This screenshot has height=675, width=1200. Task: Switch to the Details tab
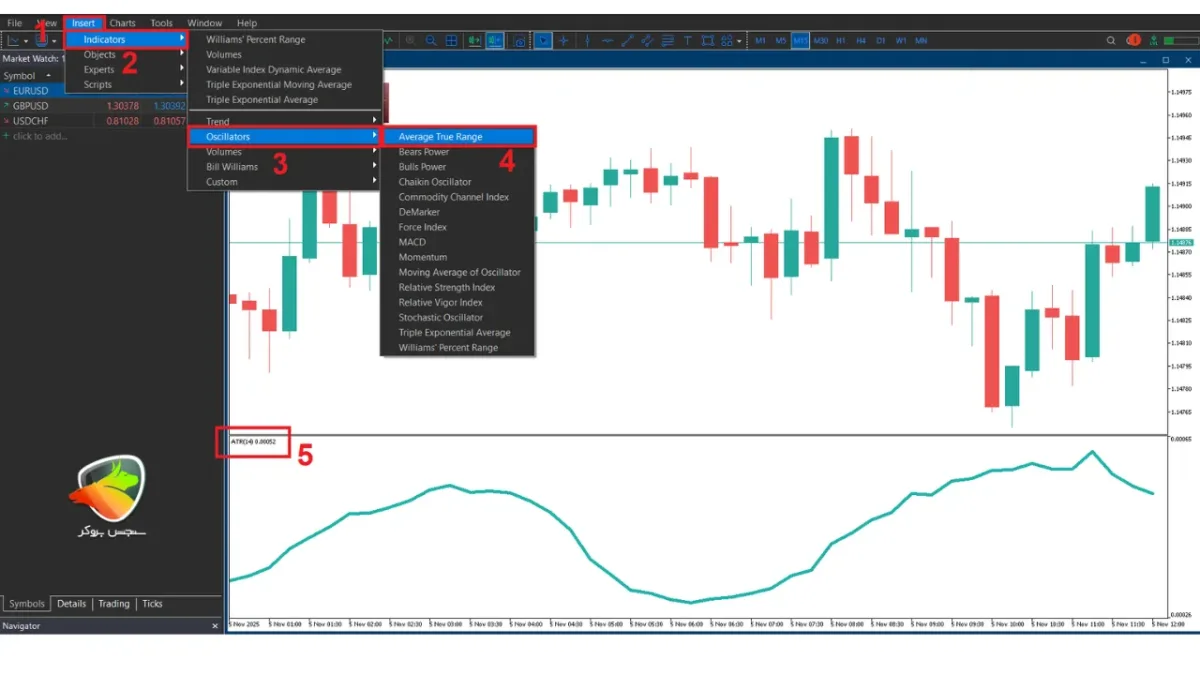71,604
